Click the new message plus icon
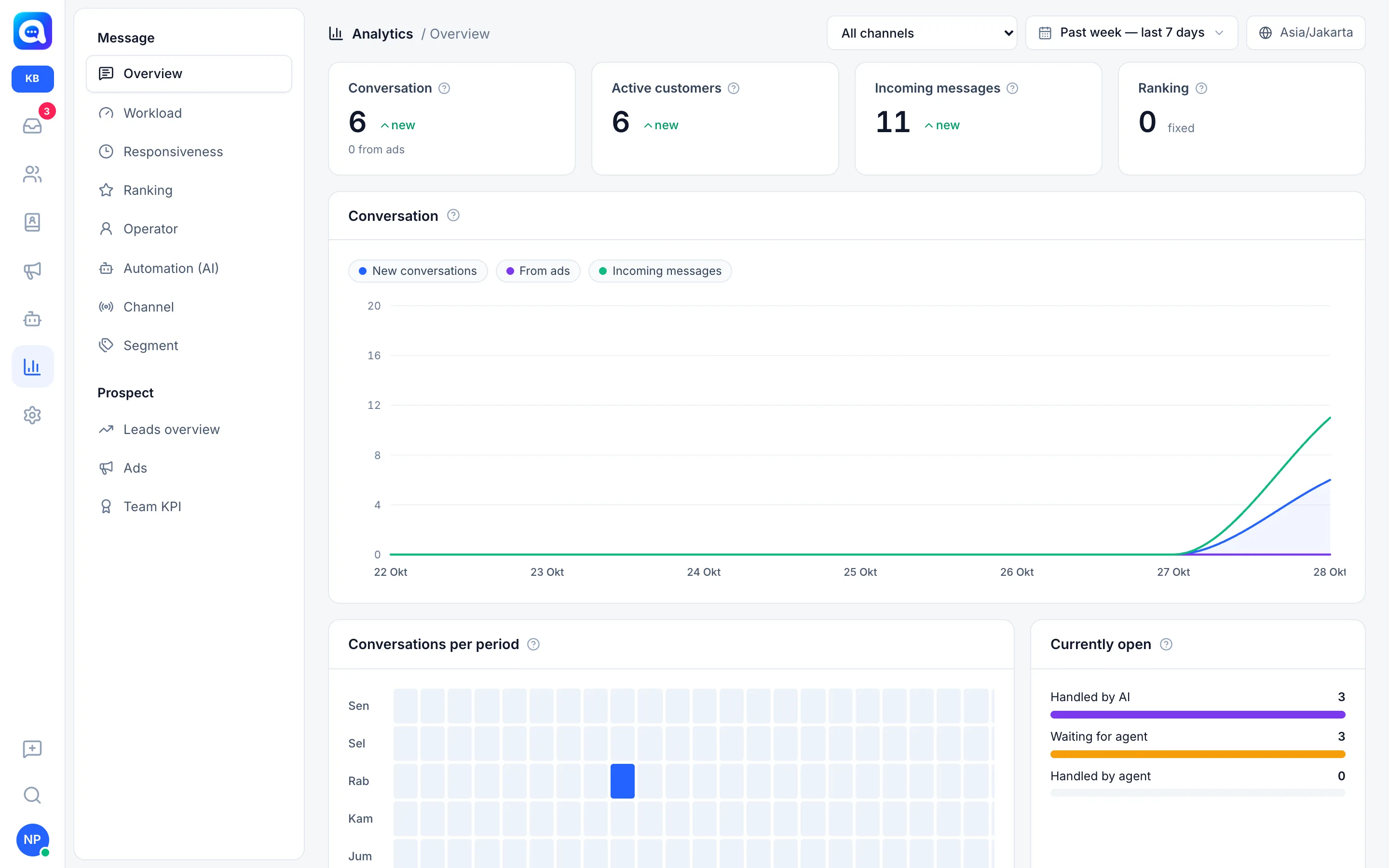This screenshot has width=1389, height=868. pyautogui.click(x=32, y=748)
